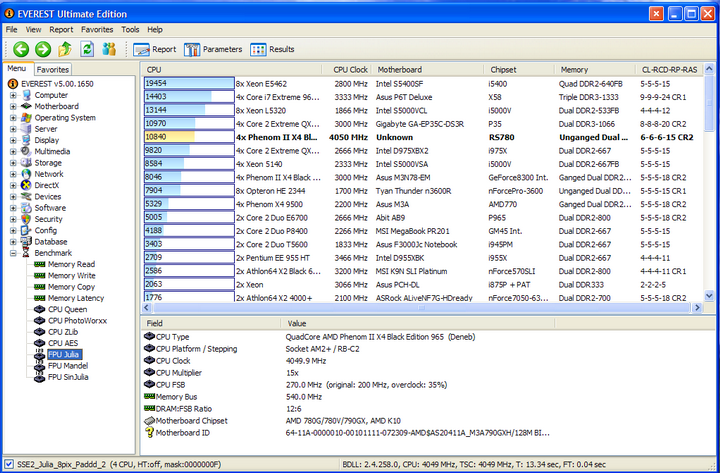Click the Multimedia icon in the tree

[x=26, y=152]
